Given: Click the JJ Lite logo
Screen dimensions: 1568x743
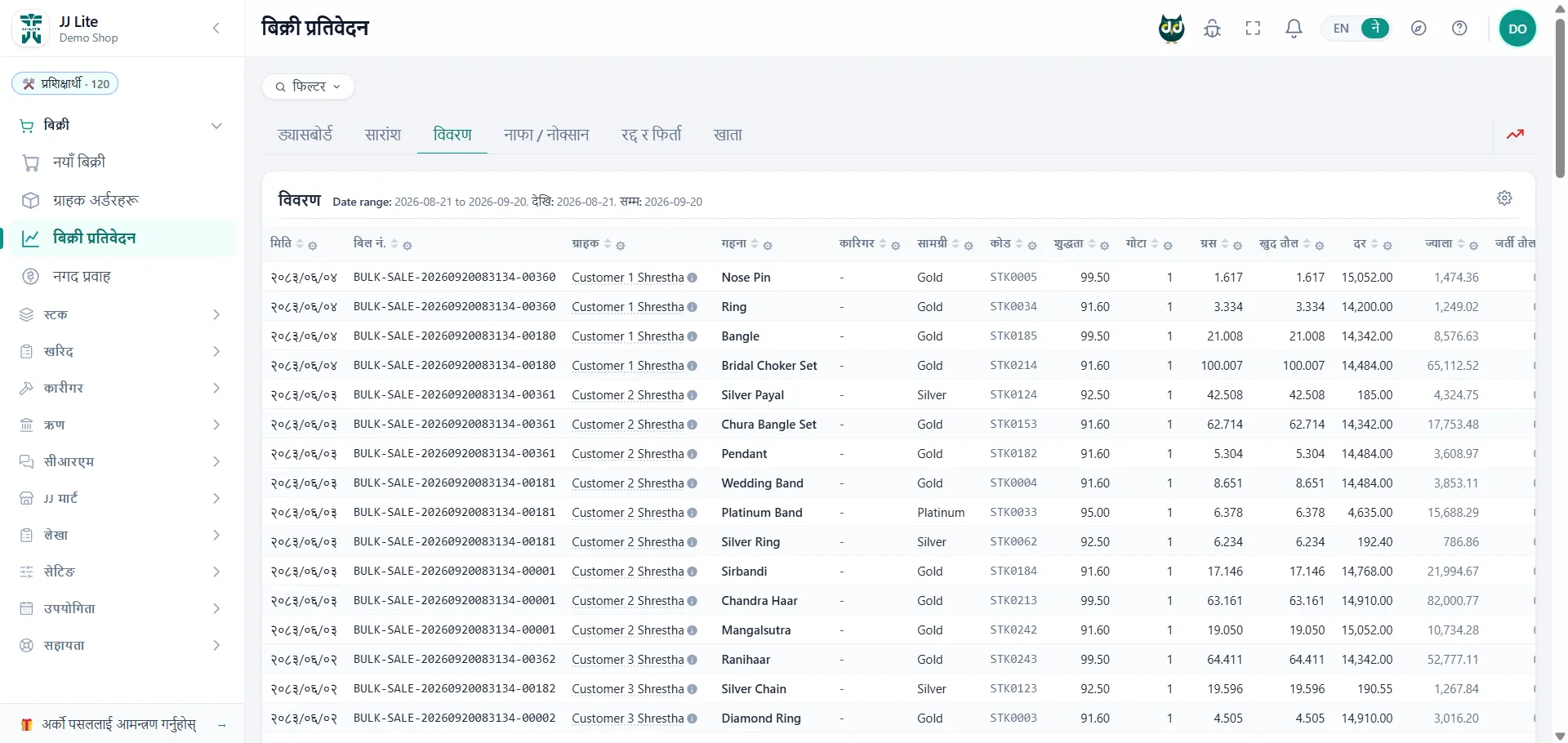Looking at the screenshot, I should (x=32, y=29).
